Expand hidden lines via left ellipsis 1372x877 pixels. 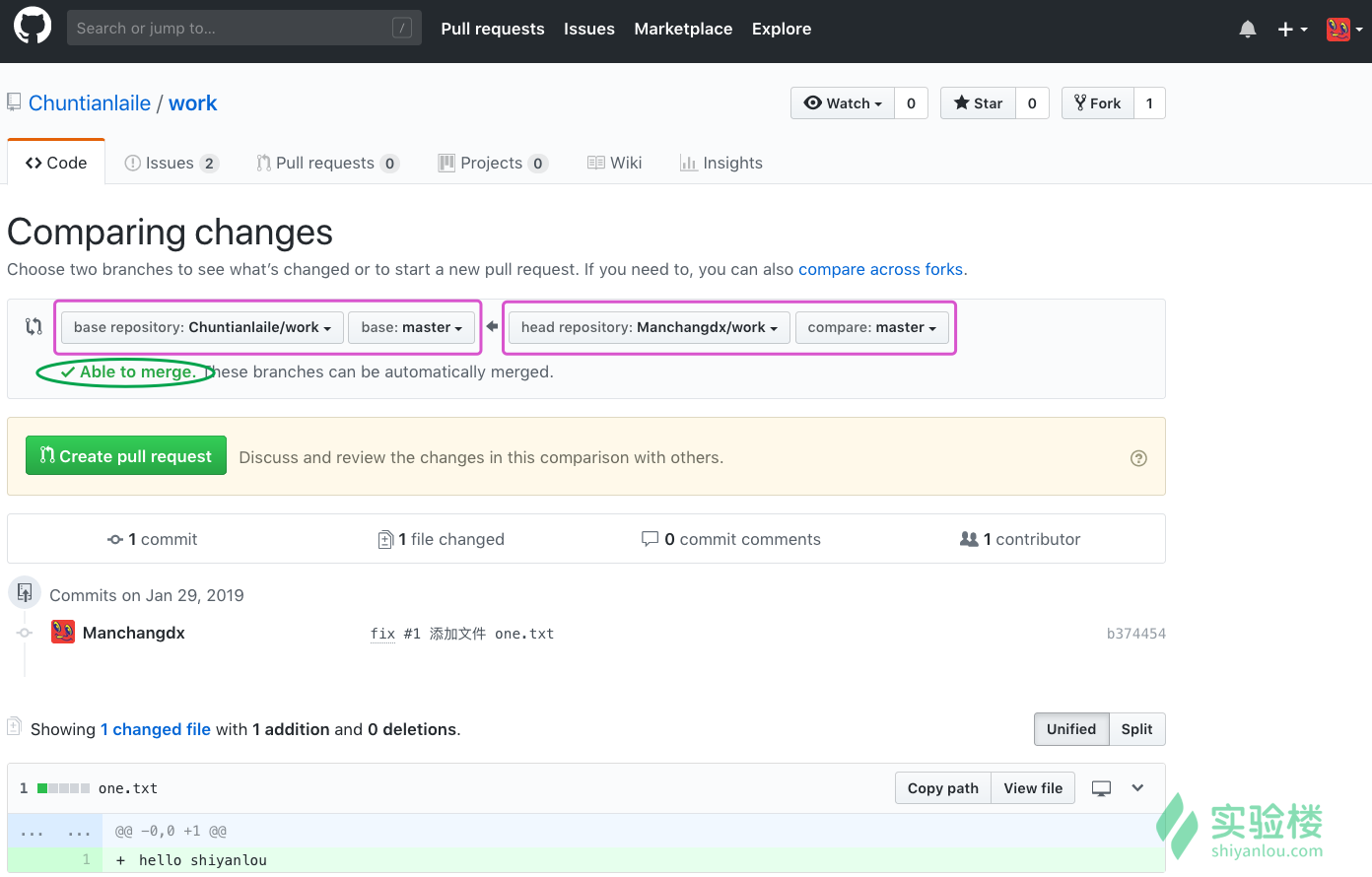point(33,832)
